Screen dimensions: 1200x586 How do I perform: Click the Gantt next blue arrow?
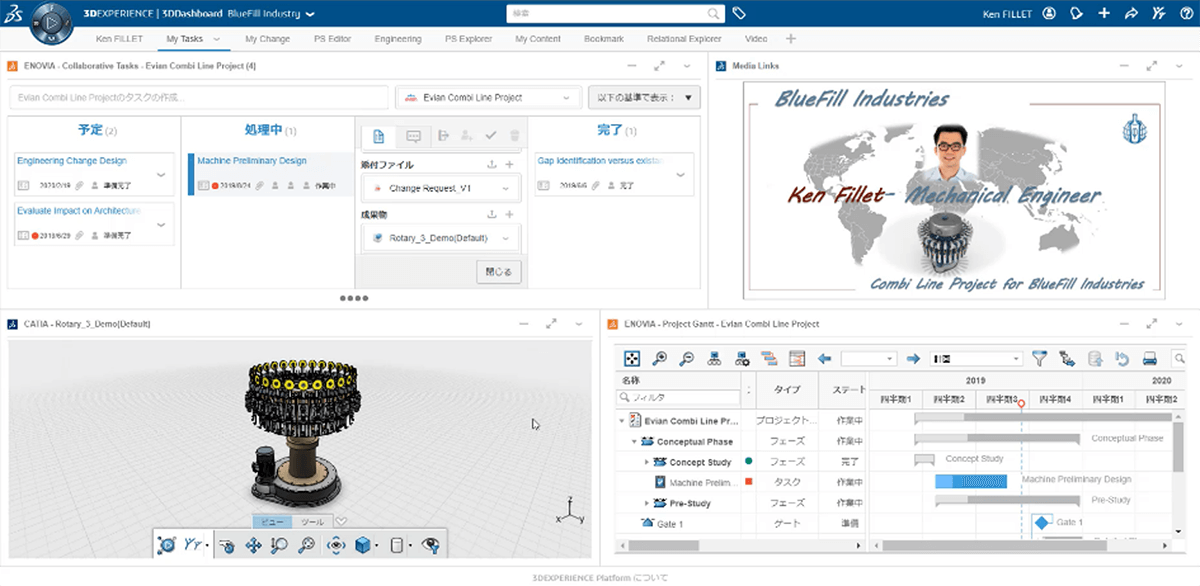click(x=912, y=358)
